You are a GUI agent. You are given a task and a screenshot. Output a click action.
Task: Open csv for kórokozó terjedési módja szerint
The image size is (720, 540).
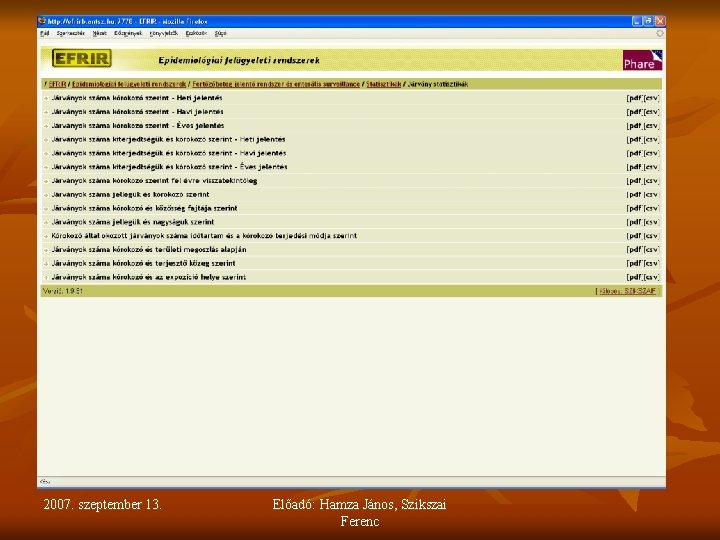pos(651,236)
